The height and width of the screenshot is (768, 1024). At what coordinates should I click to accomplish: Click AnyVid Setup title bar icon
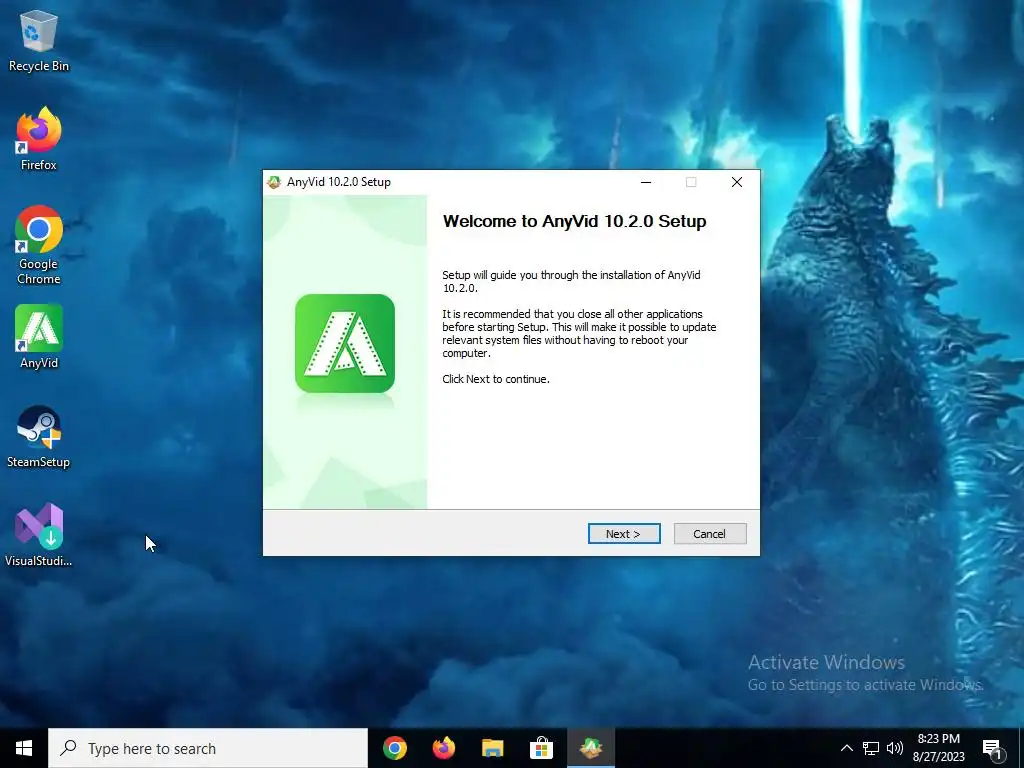pos(274,182)
